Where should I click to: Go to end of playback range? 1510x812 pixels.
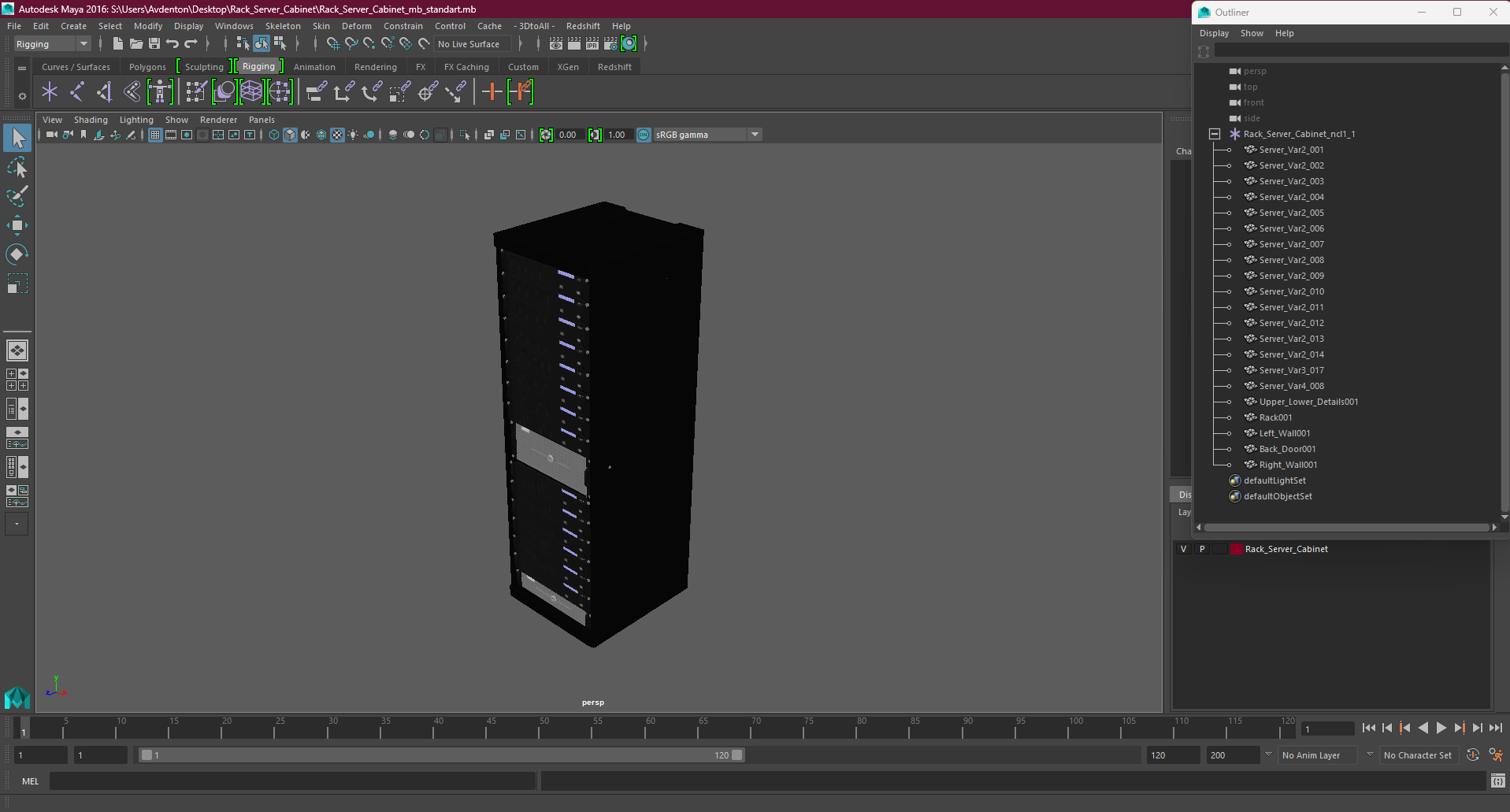pos(1495,728)
